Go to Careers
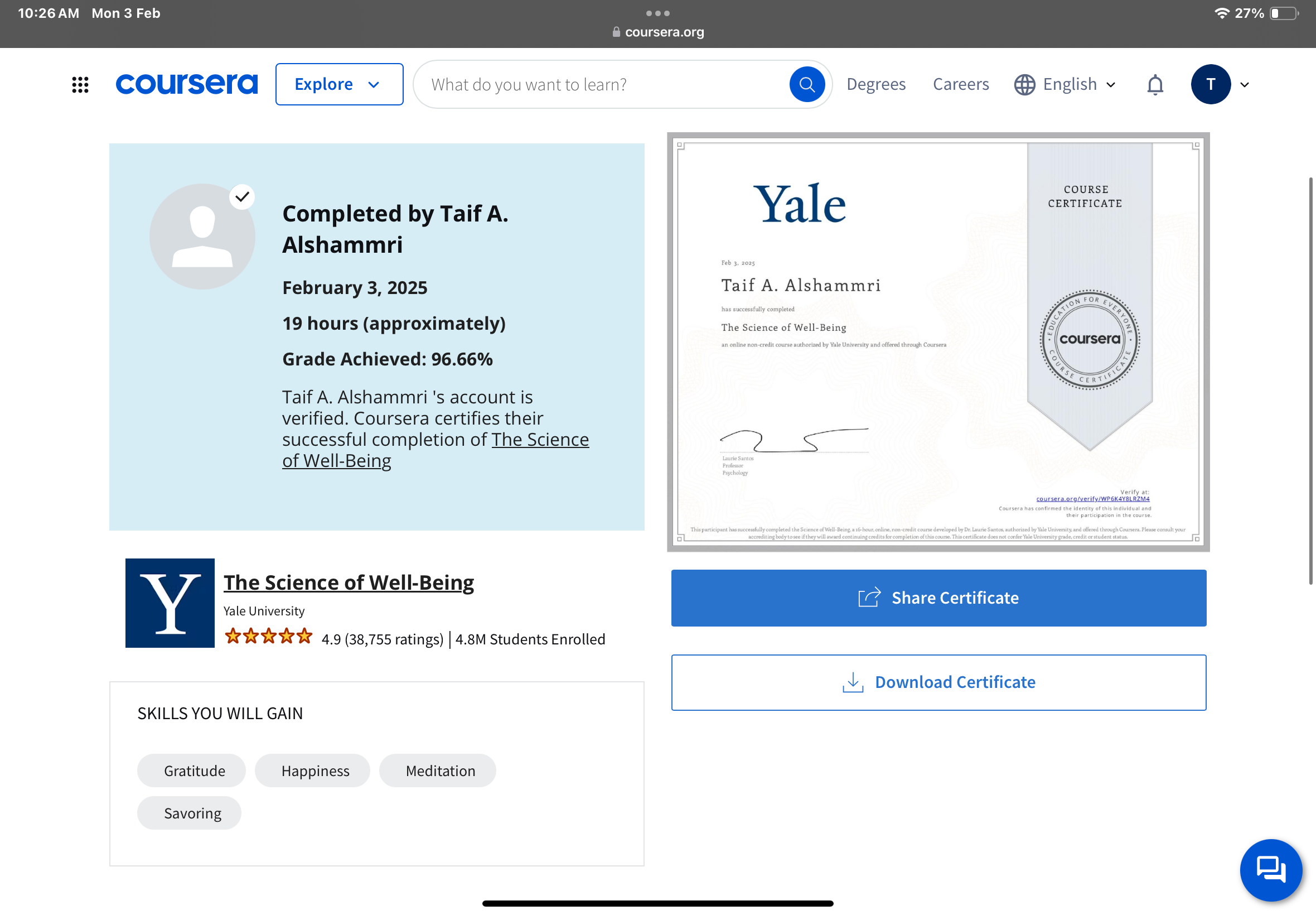 [x=961, y=84]
